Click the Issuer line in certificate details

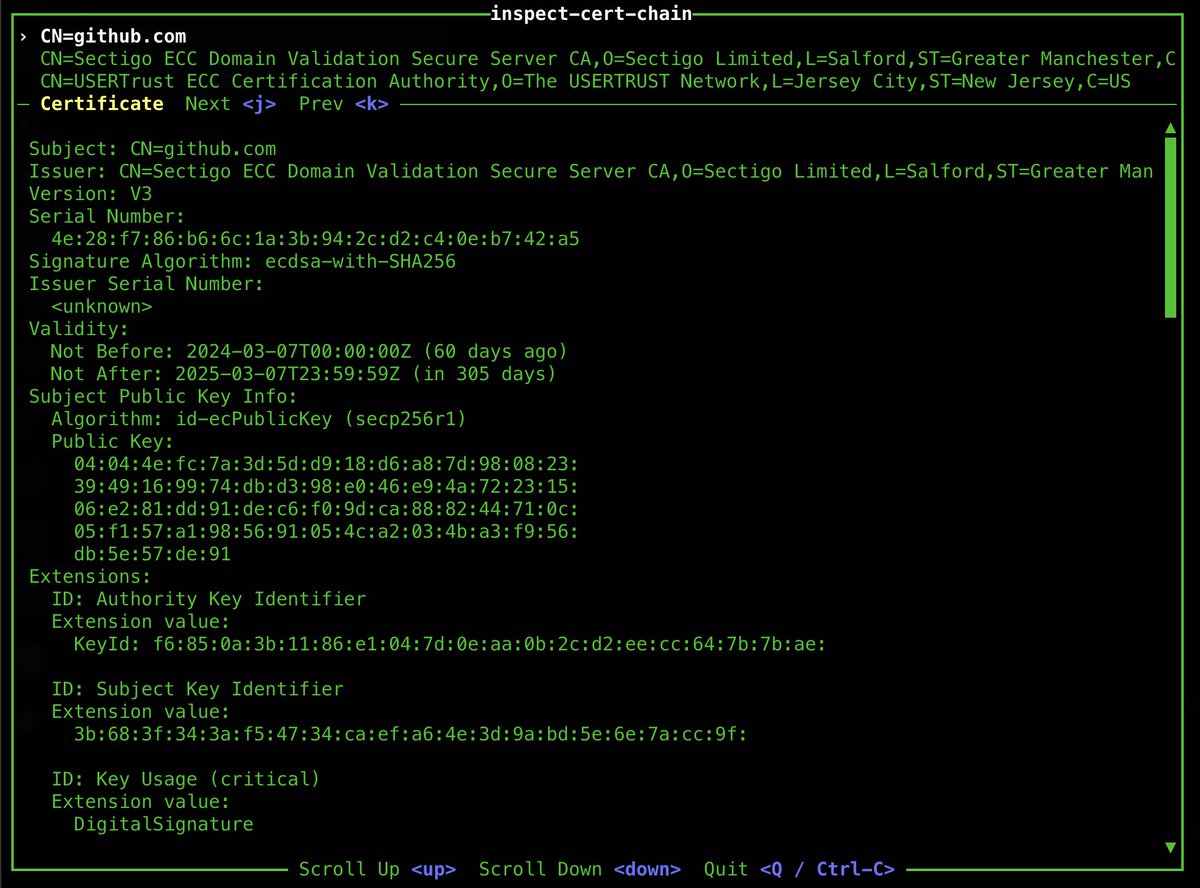[591, 171]
